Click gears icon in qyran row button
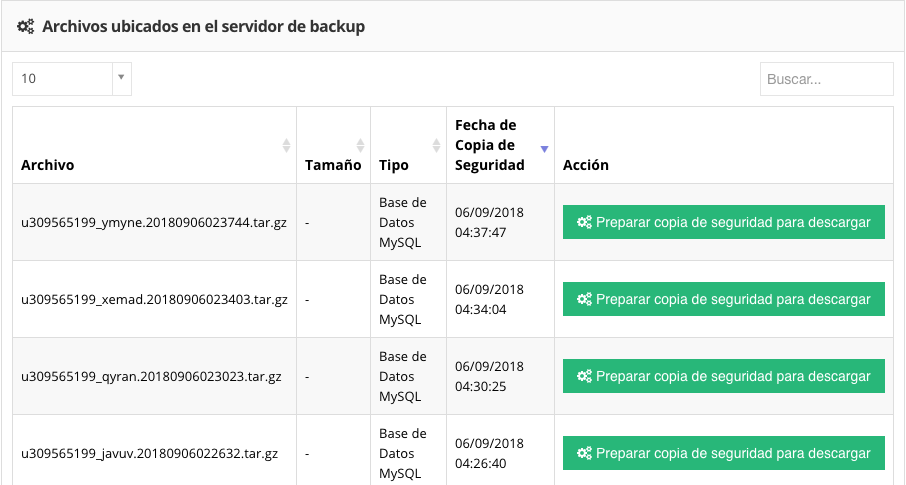 [x=585, y=376]
